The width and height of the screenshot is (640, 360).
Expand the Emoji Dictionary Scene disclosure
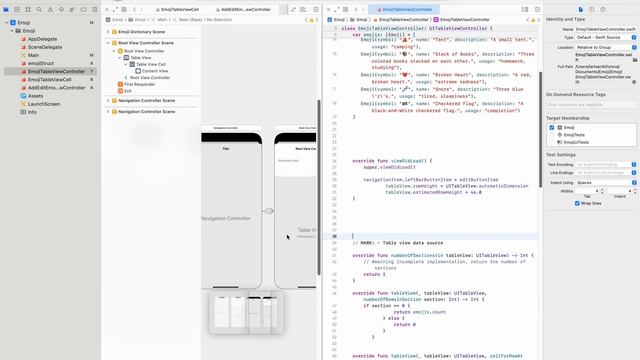pyautogui.click(x=108, y=31)
